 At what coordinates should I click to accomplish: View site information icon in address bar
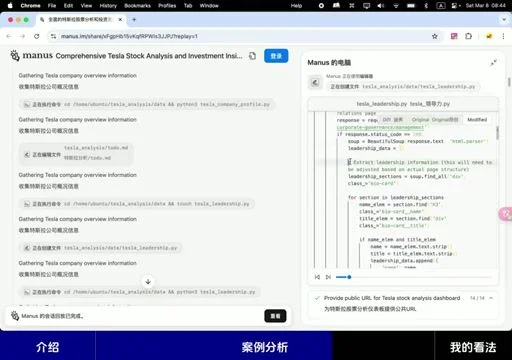click(x=53, y=36)
